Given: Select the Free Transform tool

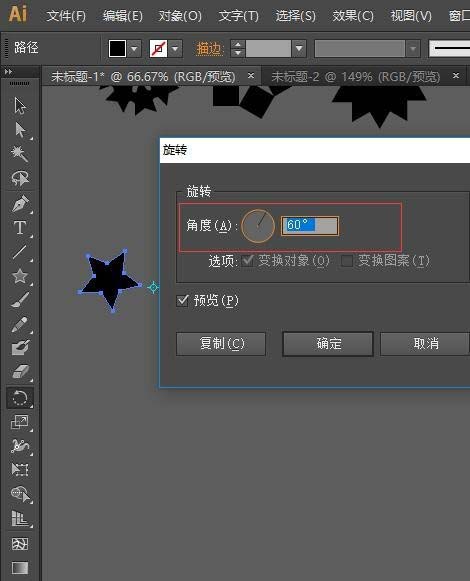Looking at the screenshot, I should click(x=20, y=470).
